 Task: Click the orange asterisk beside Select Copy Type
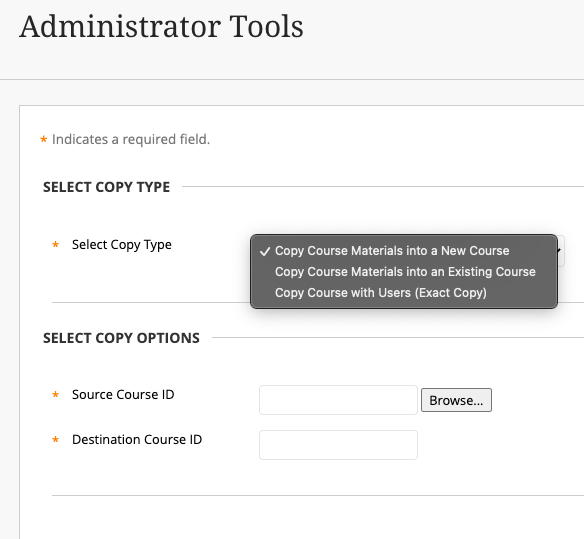[x=55, y=245]
